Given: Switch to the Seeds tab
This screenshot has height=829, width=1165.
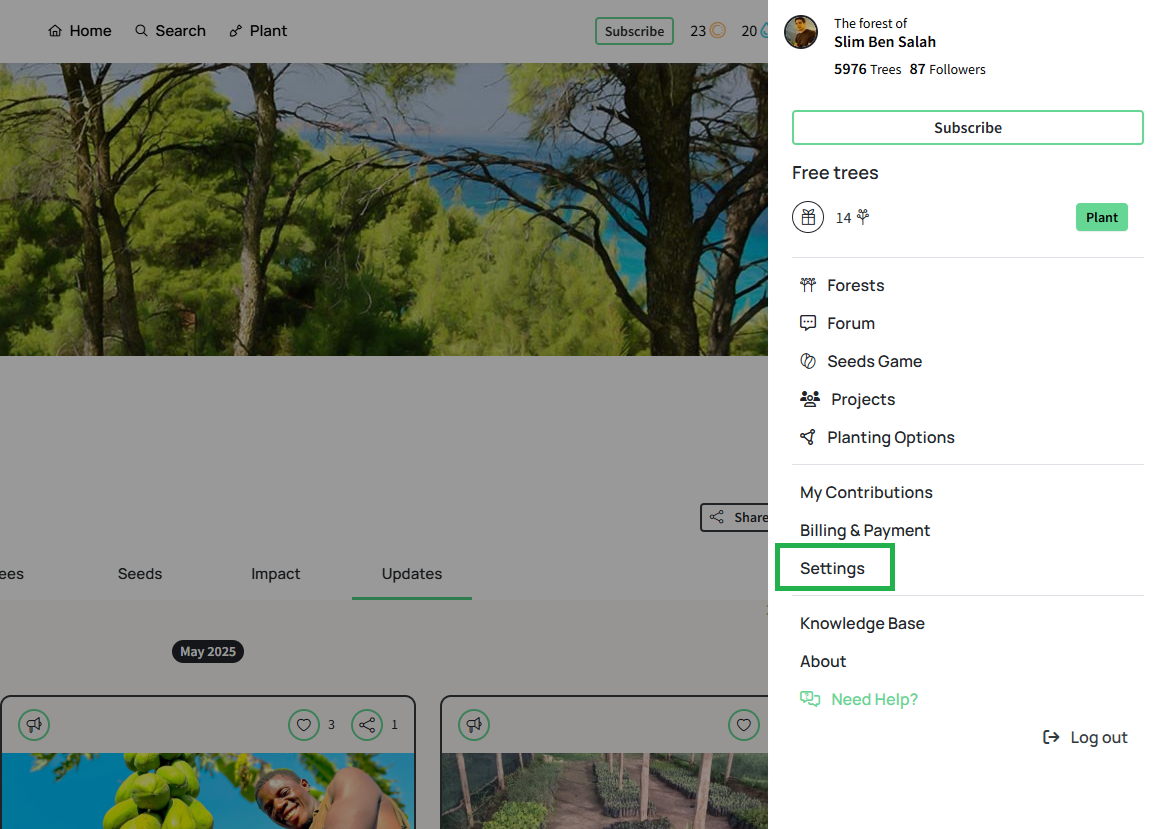Looking at the screenshot, I should pos(140,573).
